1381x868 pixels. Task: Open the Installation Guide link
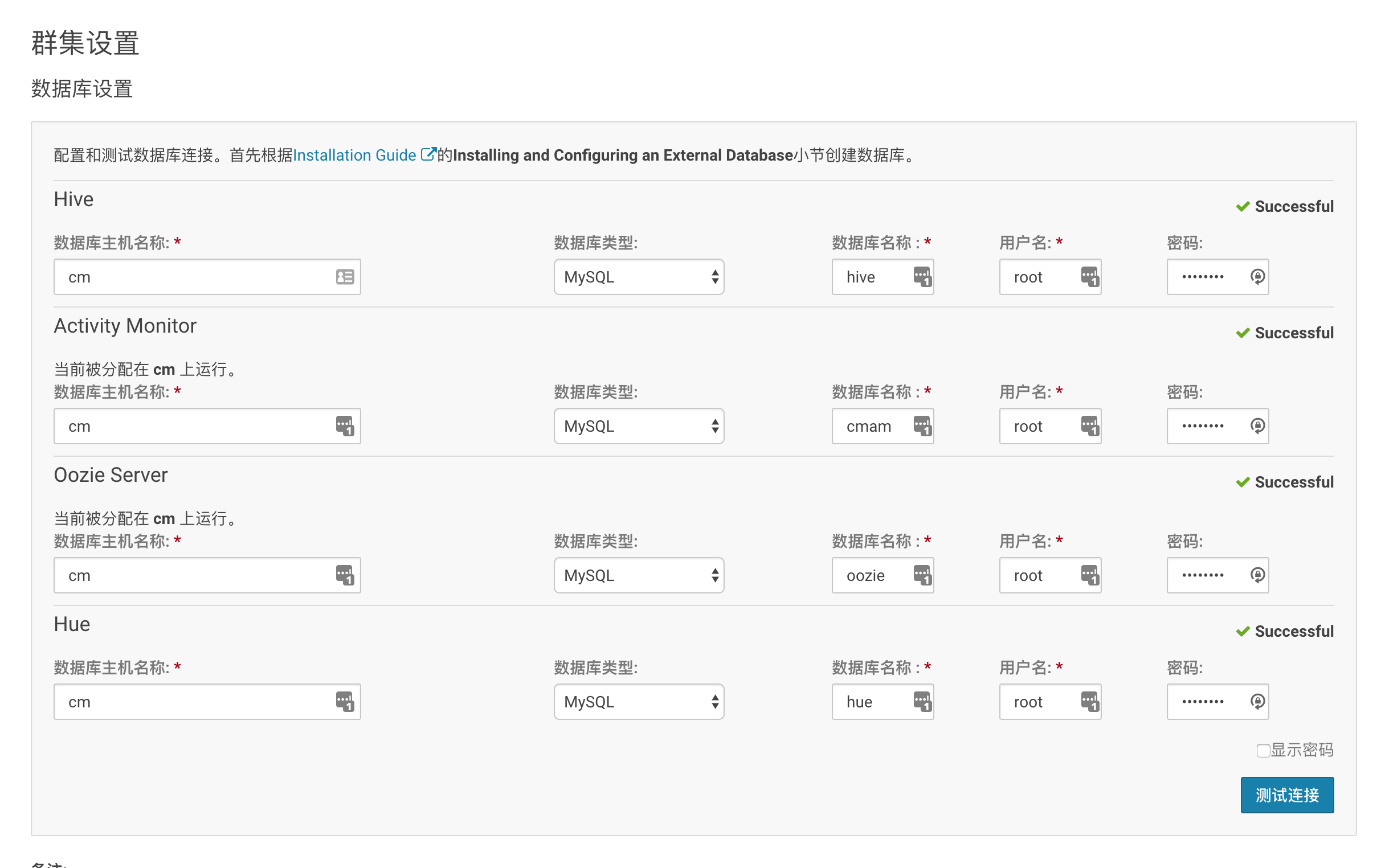tap(354, 155)
